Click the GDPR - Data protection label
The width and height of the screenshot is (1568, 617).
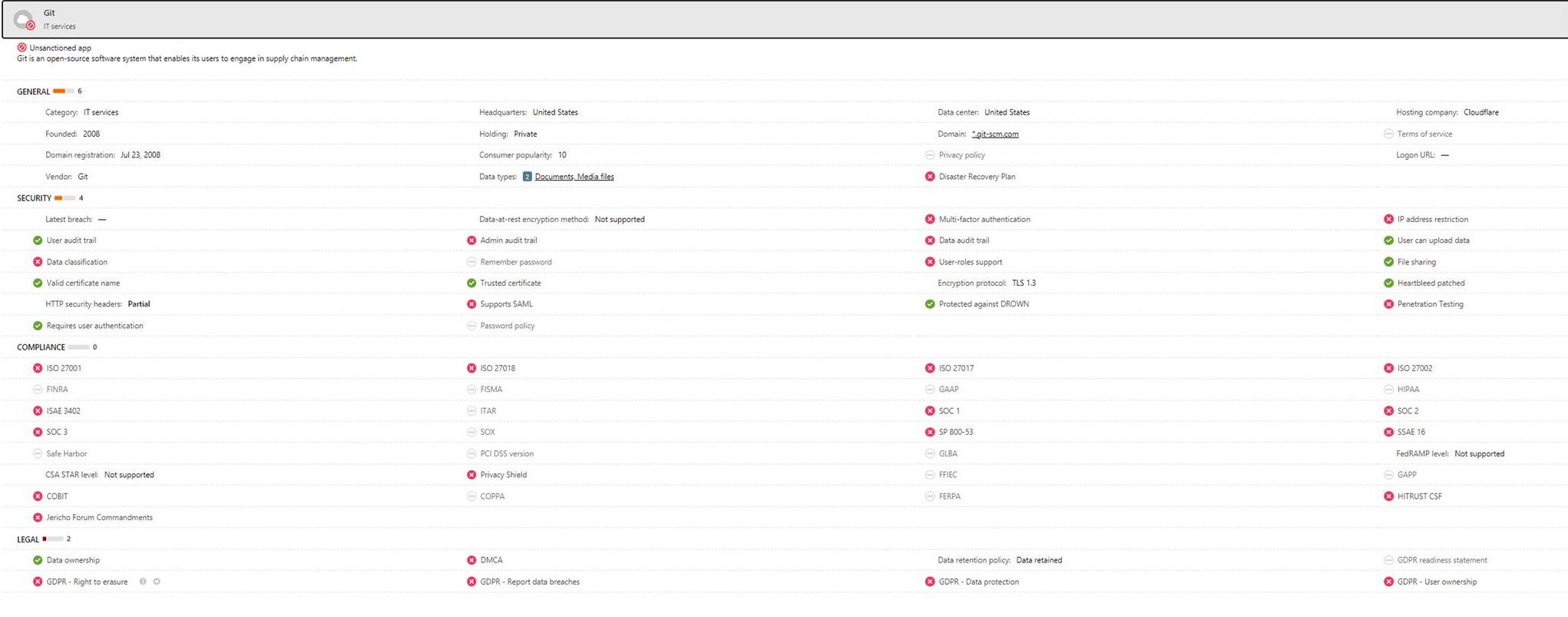pyautogui.click(x=979, y=582)
